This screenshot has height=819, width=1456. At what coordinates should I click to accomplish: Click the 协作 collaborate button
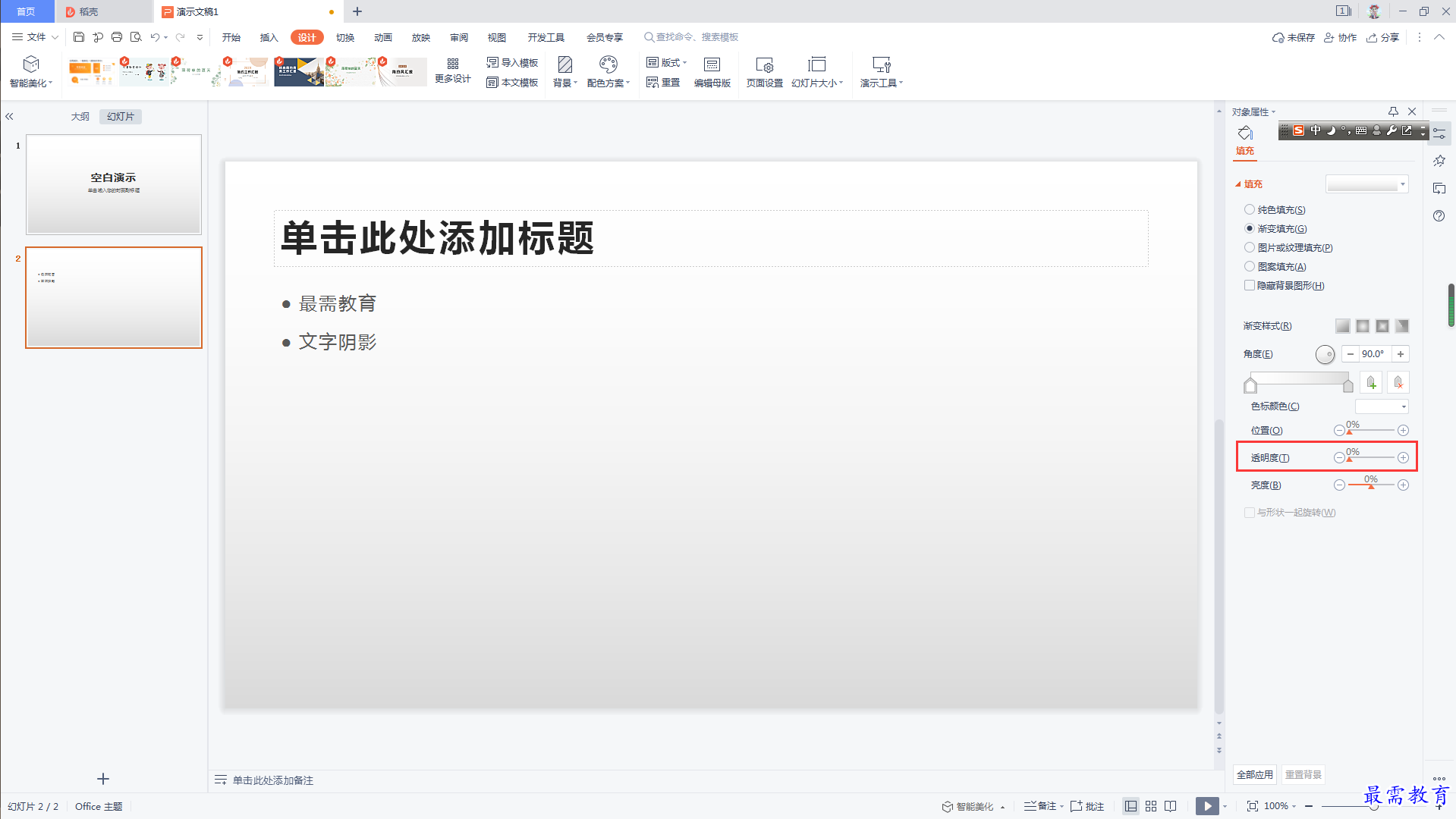1340,37
